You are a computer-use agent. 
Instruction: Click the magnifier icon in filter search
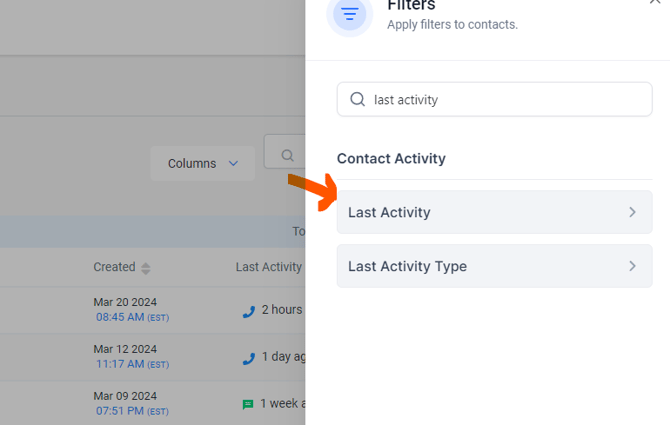[357, 100]
